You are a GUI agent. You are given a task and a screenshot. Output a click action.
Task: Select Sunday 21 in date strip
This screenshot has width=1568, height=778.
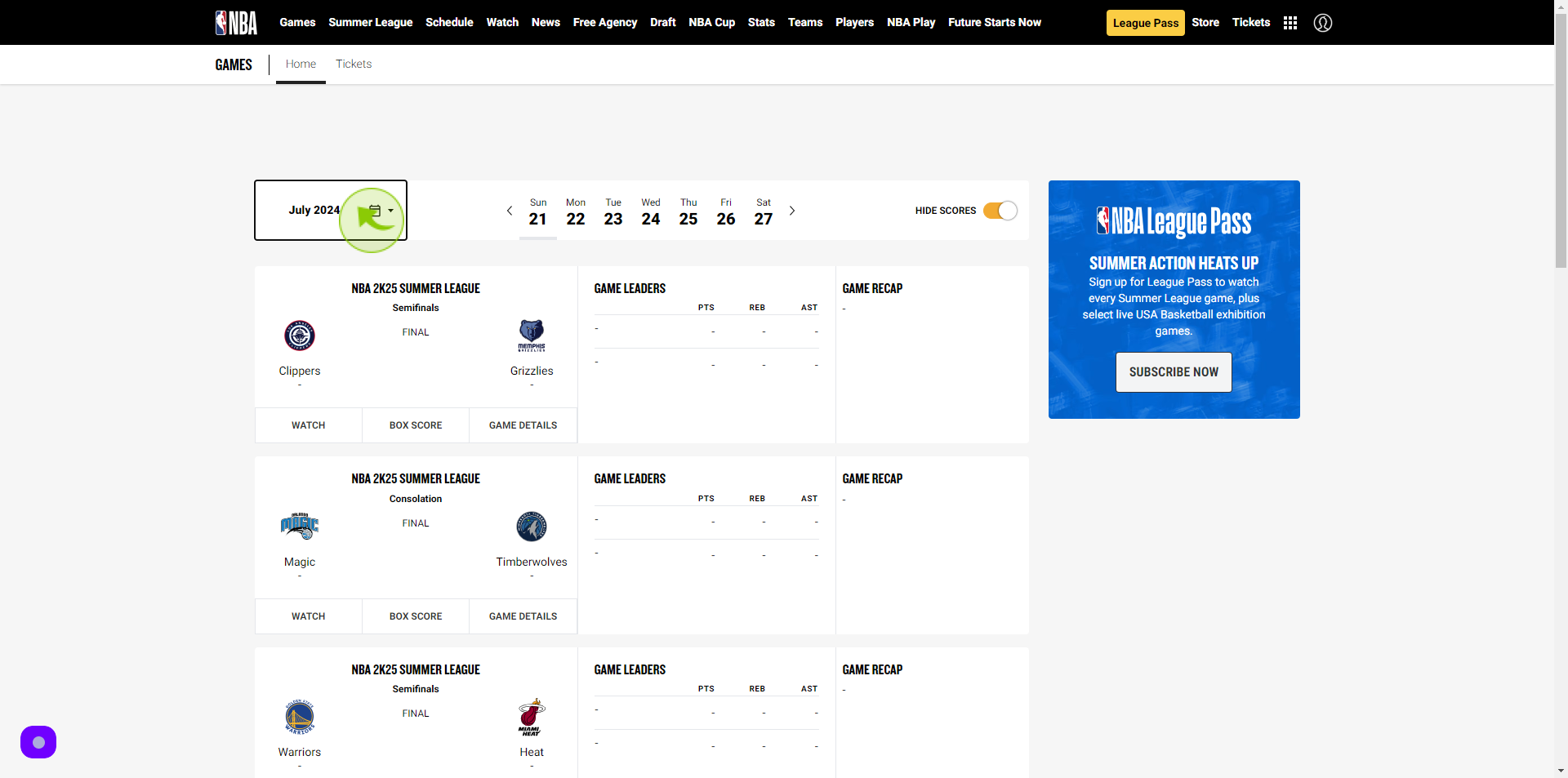(x=538, y=212)
